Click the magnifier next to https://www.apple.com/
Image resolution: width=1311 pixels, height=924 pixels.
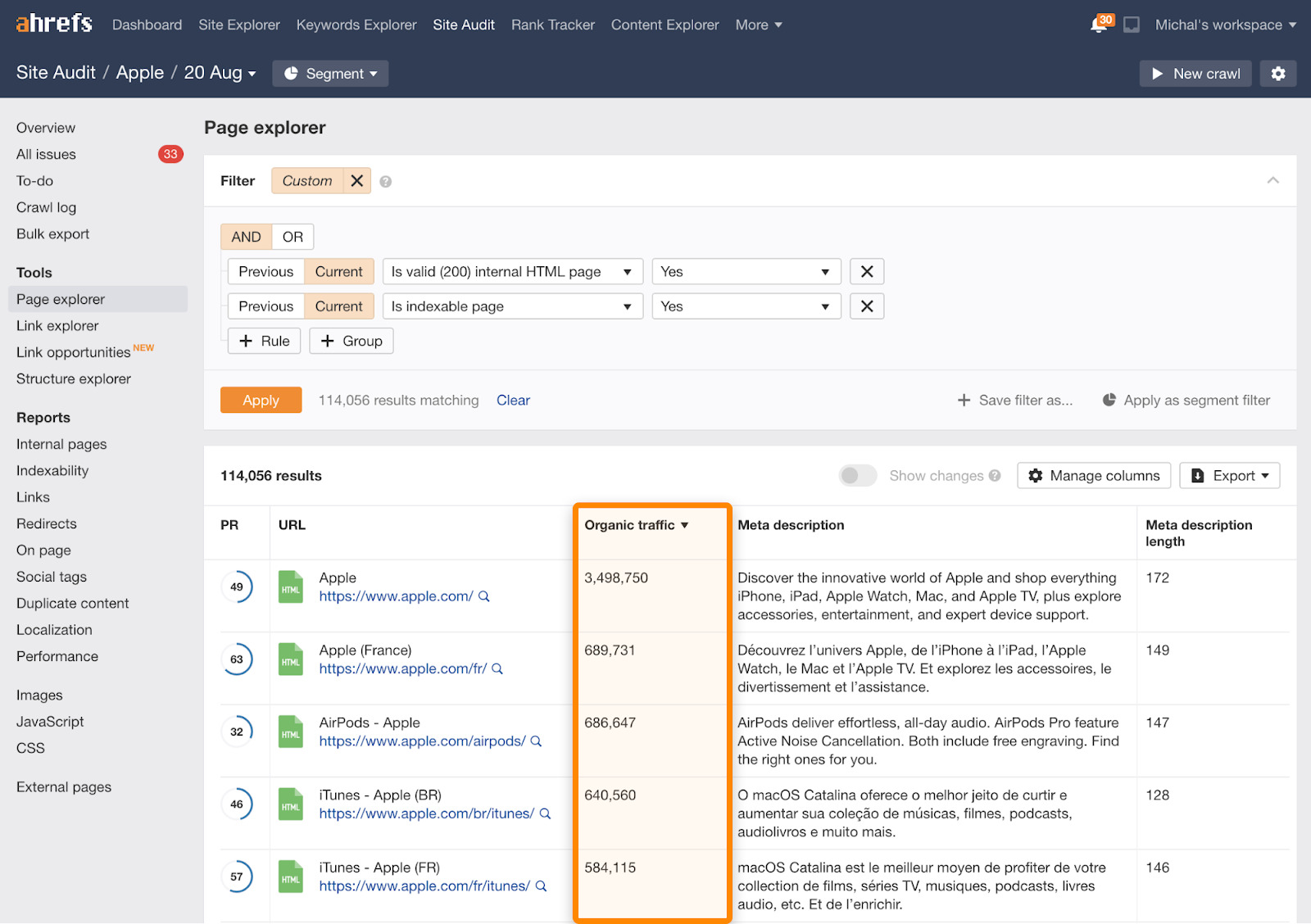click(484, 596)
